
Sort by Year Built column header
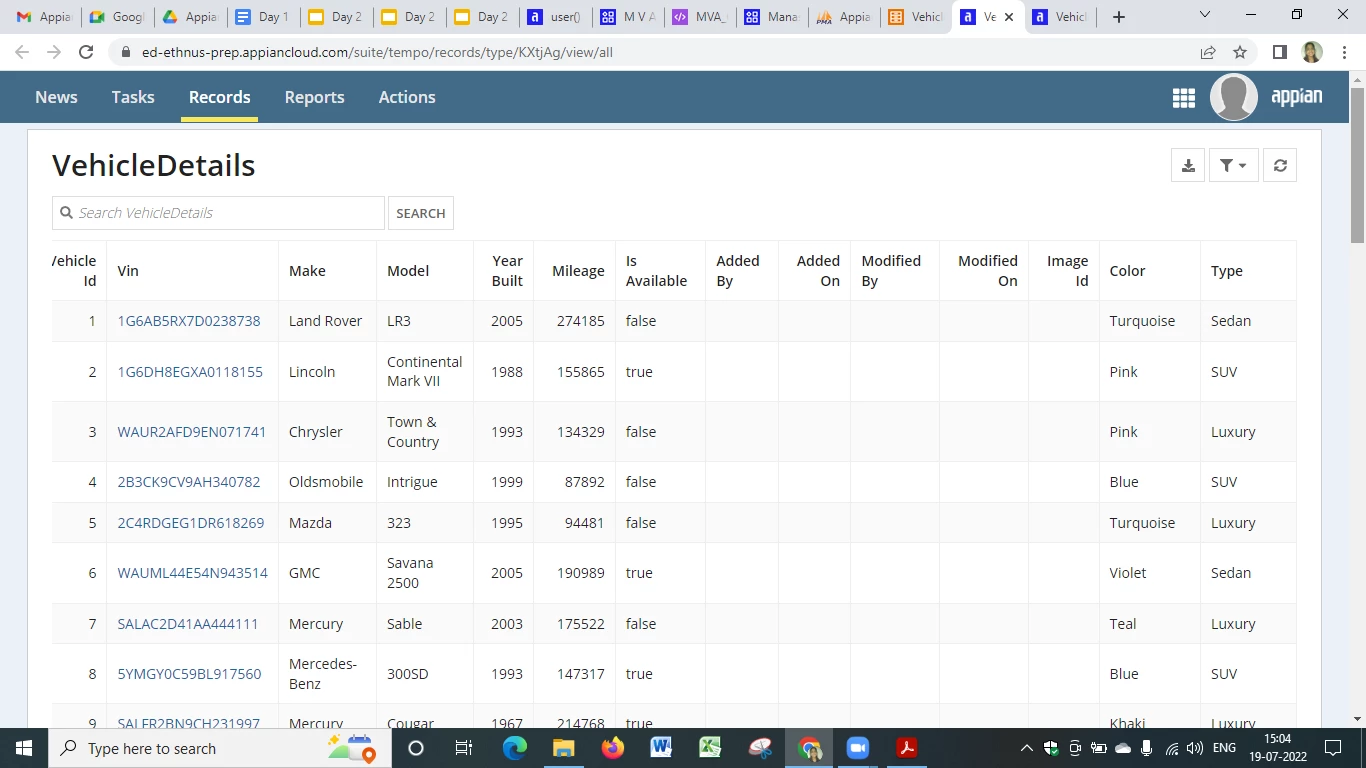tap(507, 271)
